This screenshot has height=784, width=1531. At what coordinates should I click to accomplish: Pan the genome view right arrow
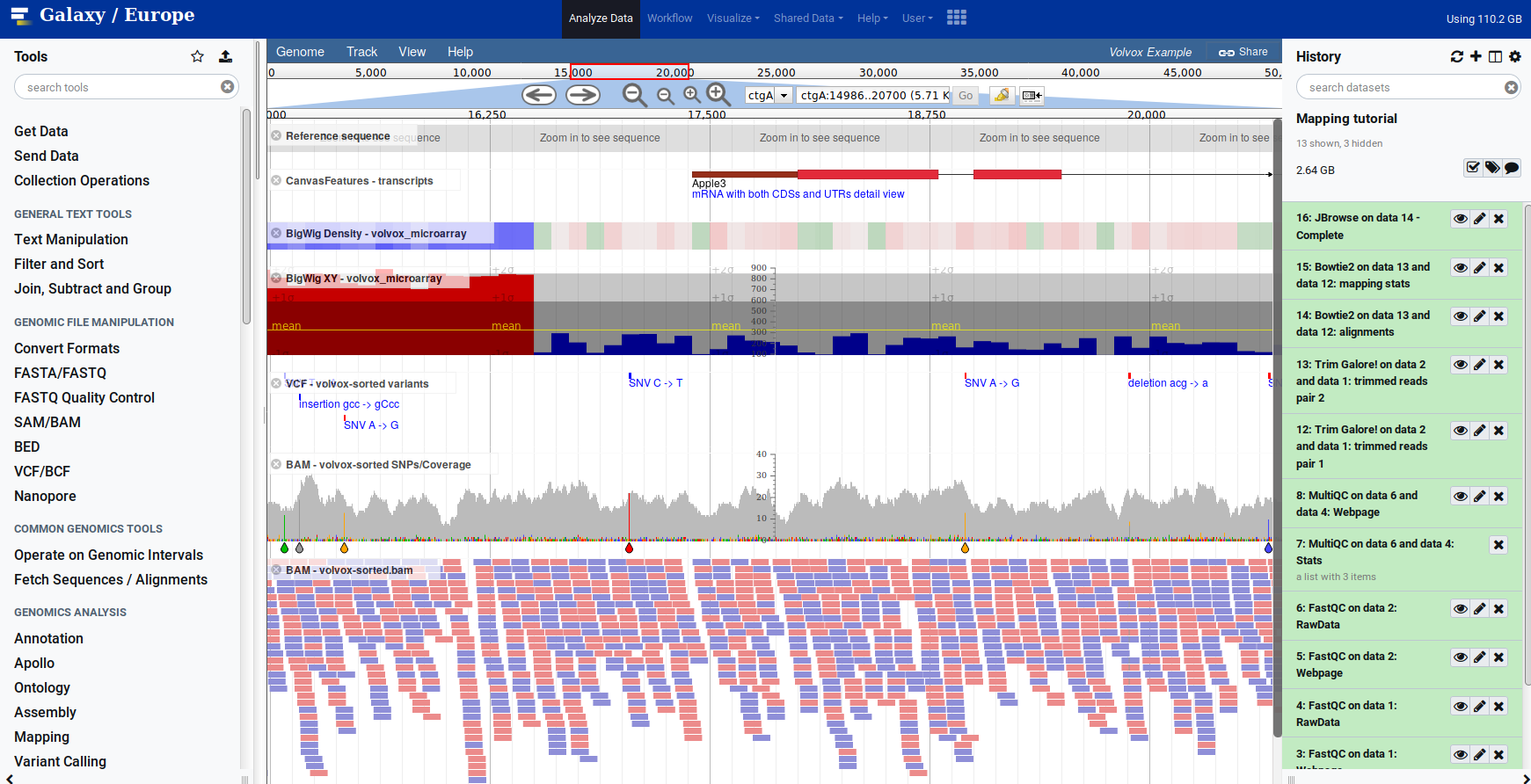click(x=582, y=95)
